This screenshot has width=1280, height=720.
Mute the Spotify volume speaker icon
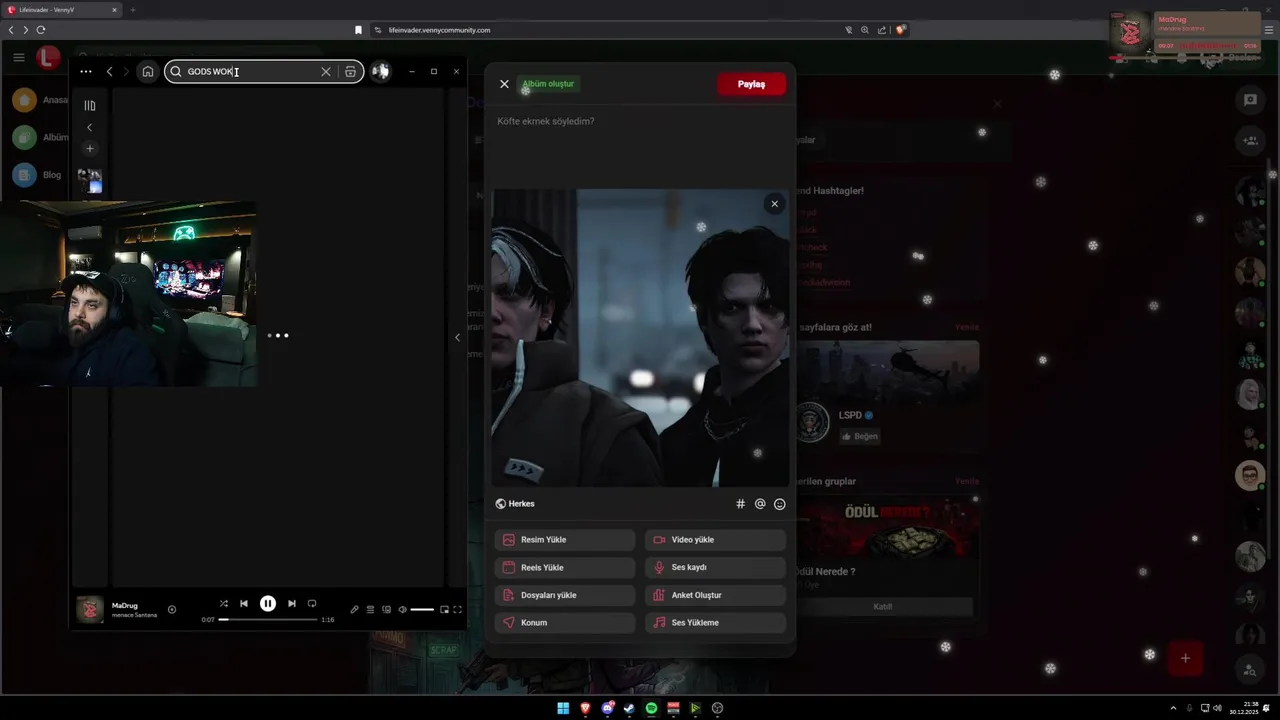pyautogui.click(x=402, y=609)
